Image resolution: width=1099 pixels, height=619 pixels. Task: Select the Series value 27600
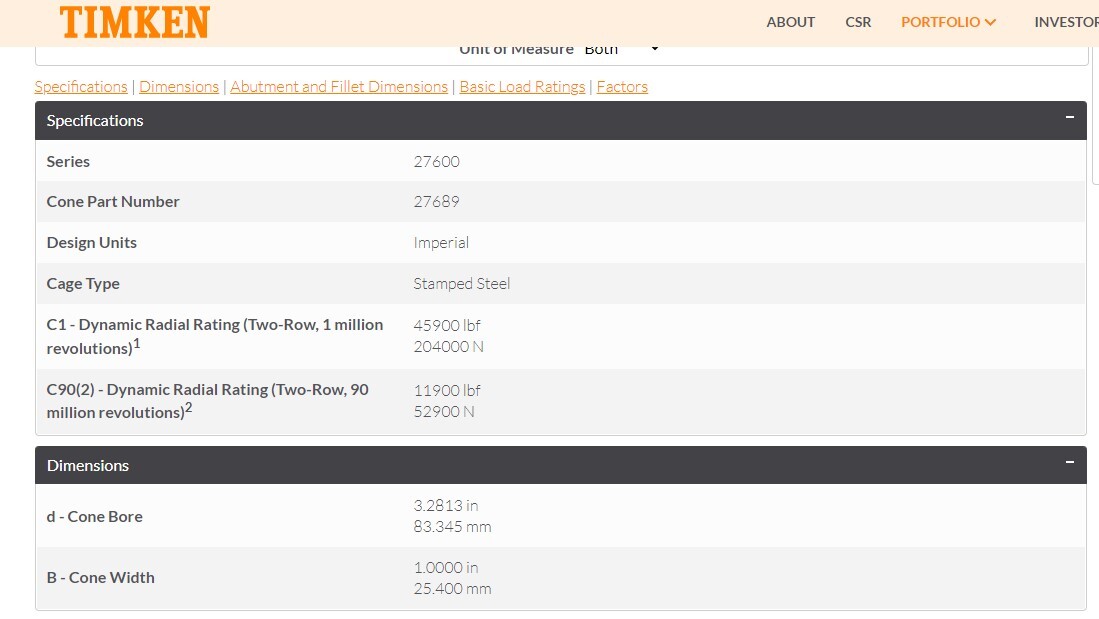(437, 162)
